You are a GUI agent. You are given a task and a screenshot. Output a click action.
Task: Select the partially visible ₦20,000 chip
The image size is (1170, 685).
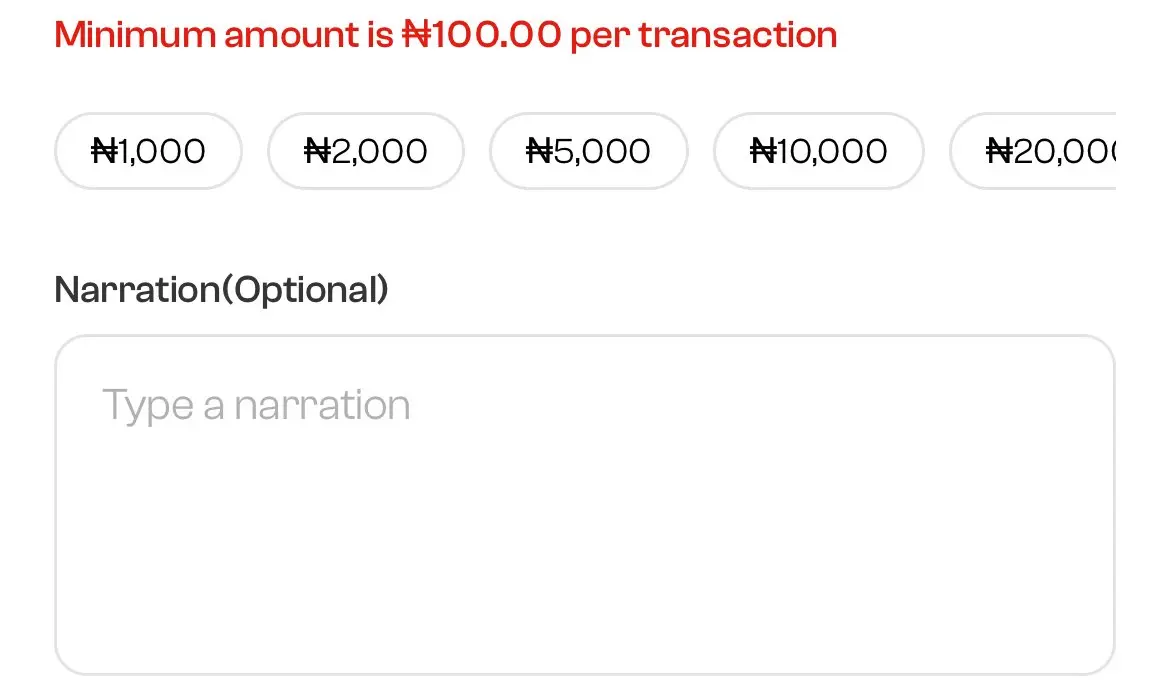point(1040,151)
